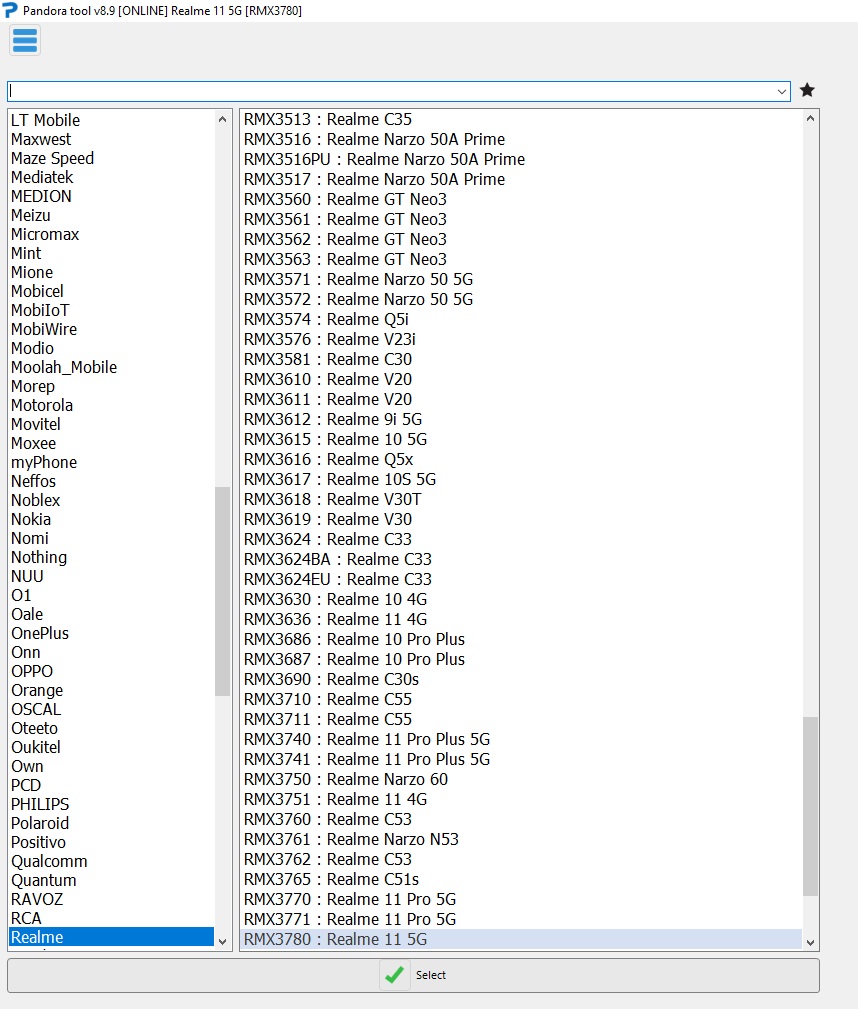Select OnePlus brand
Viewport: 858px width, 1009px height.
pyautogui.click(x=40, y=633)
